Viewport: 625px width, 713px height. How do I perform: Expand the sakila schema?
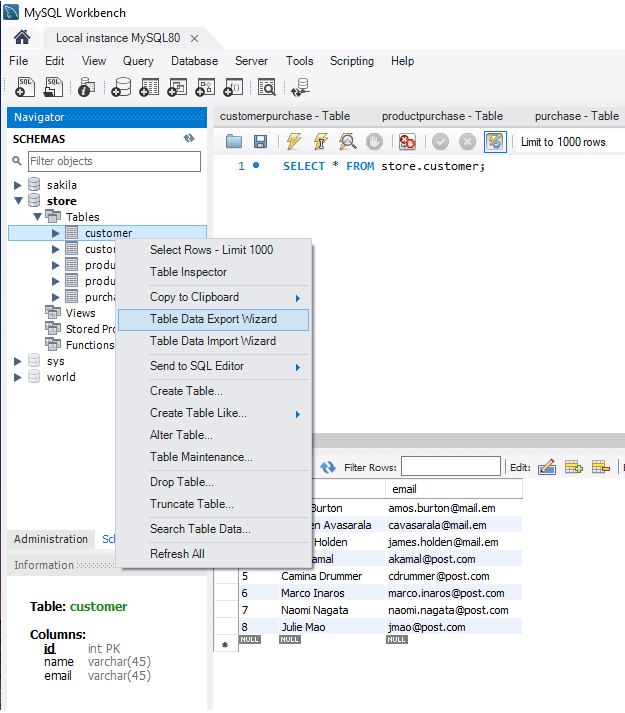pyautogui.click(x=18, y=185)
